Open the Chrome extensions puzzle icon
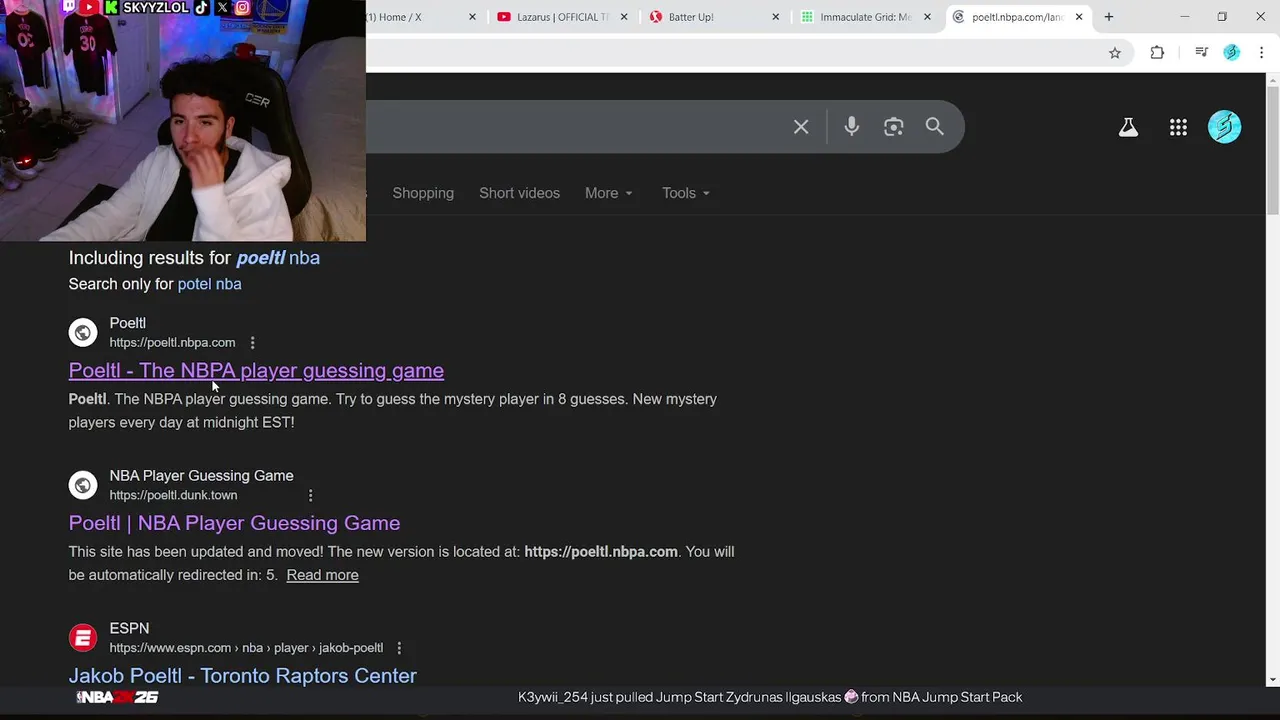This screenshot has height=720, width=1280. [1157, 53]
